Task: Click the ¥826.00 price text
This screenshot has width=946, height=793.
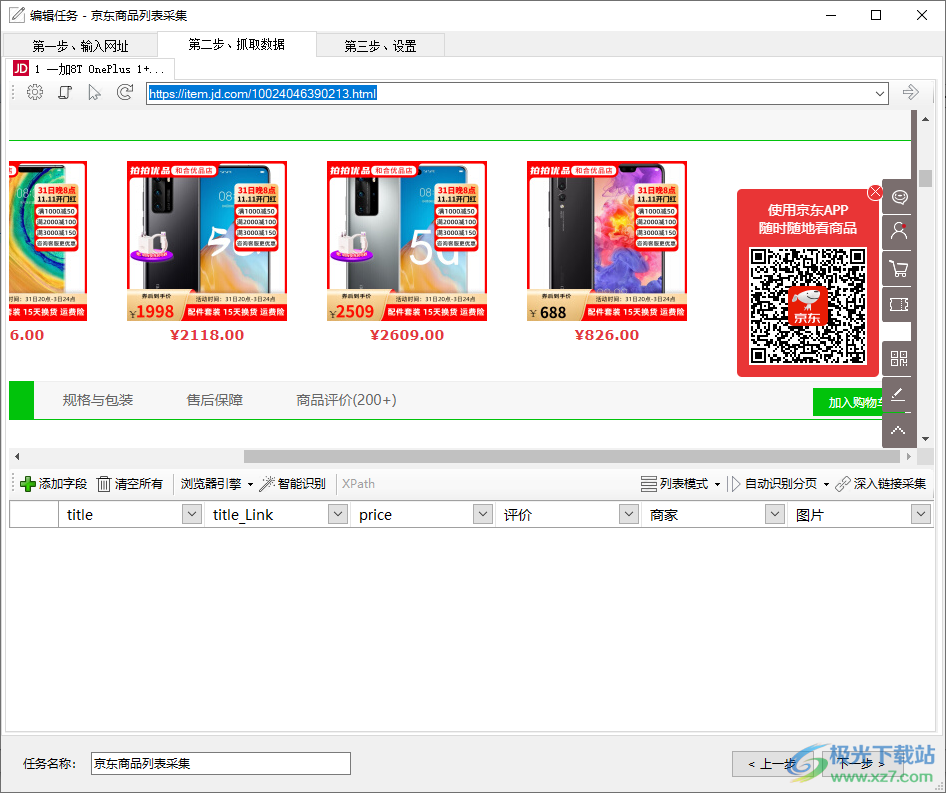Action: click(x=607, y=335)
